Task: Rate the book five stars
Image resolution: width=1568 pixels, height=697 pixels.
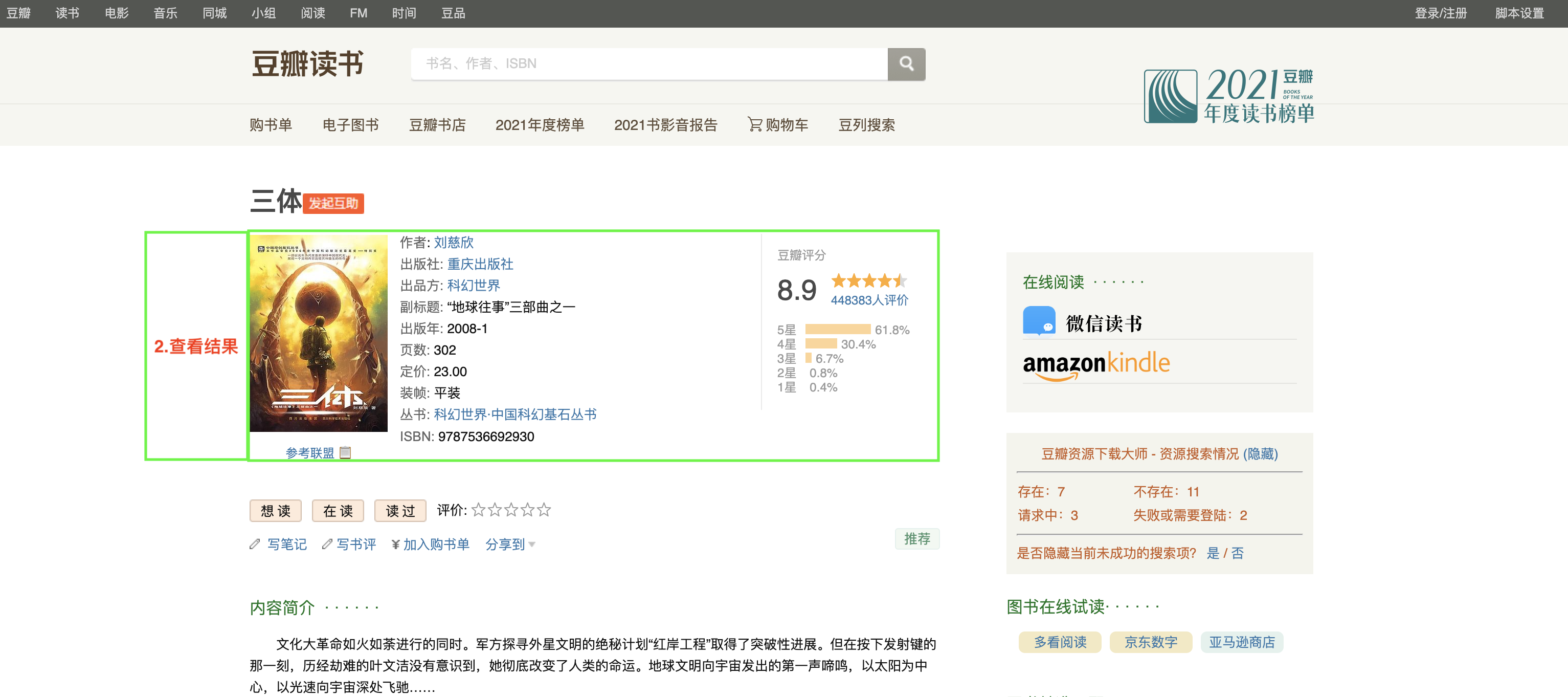Action: pyautogui.click(x=544, y=509)
